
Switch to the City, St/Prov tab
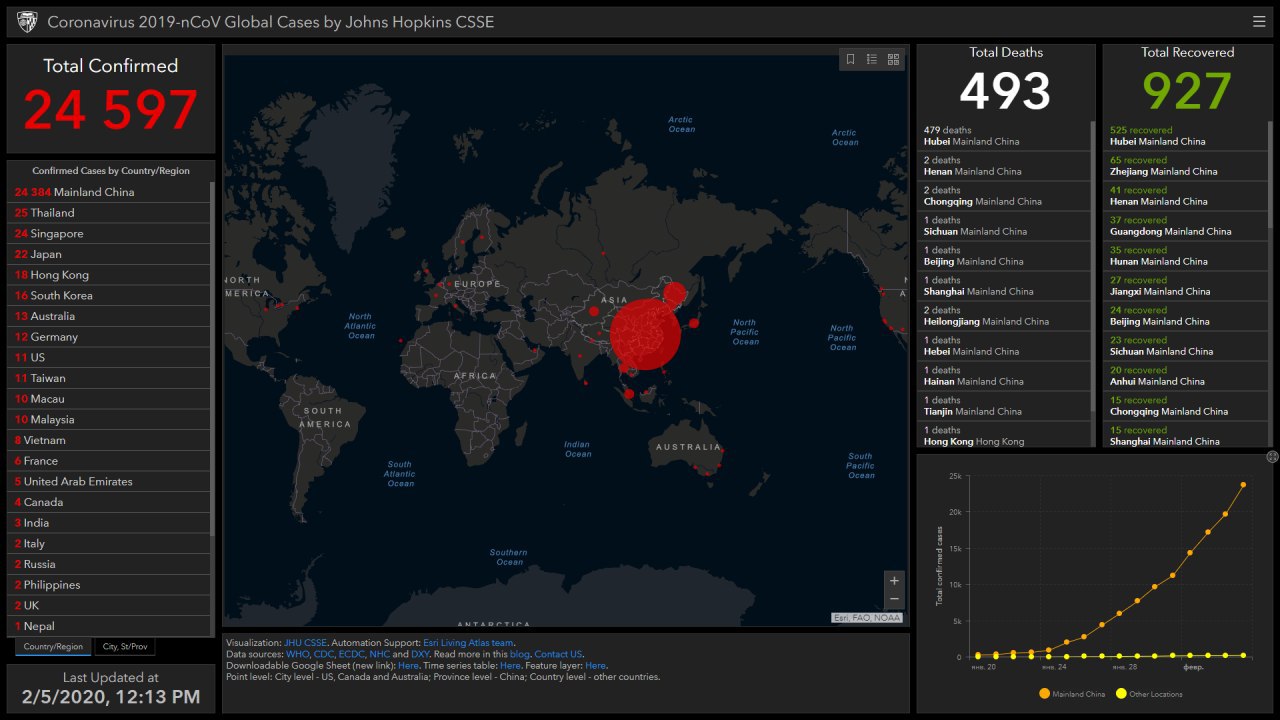[125, 647]
